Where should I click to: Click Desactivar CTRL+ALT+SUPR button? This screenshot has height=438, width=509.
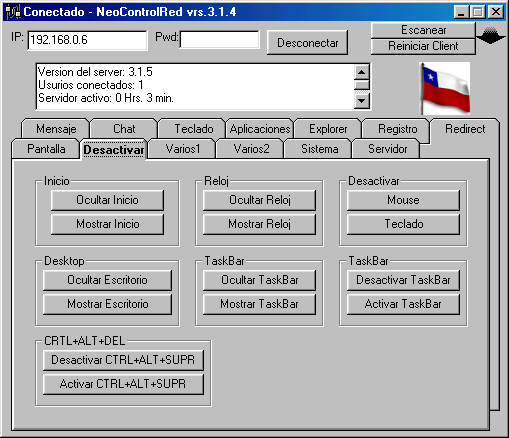click(123, 360)
